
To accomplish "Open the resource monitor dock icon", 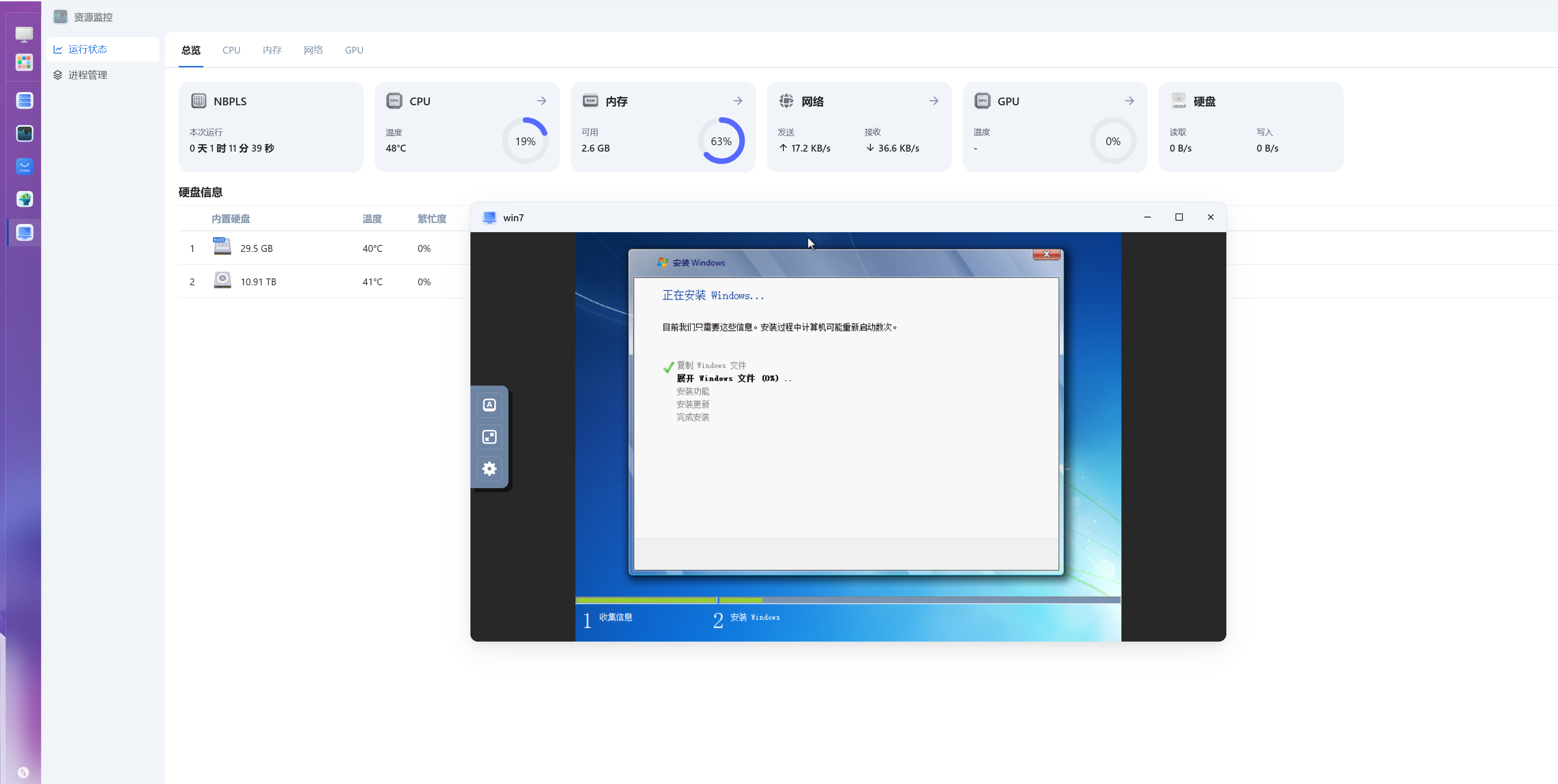I will click(24, 133).
